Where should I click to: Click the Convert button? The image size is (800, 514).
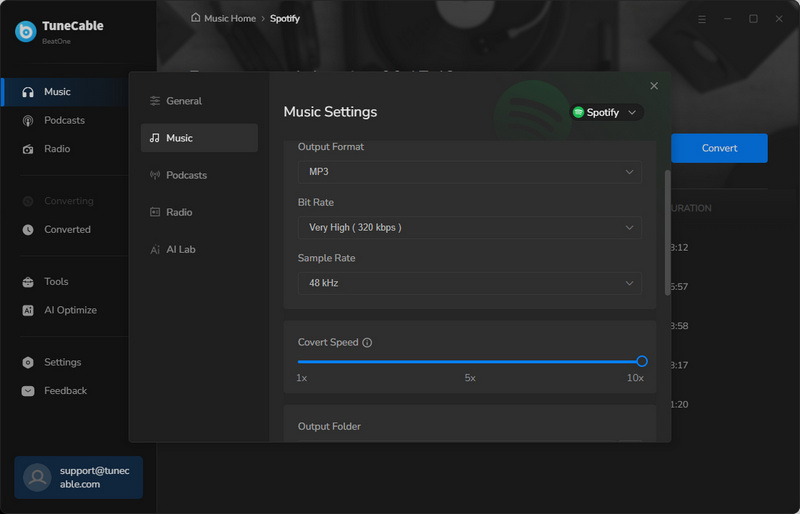click(x=719, y=149)
